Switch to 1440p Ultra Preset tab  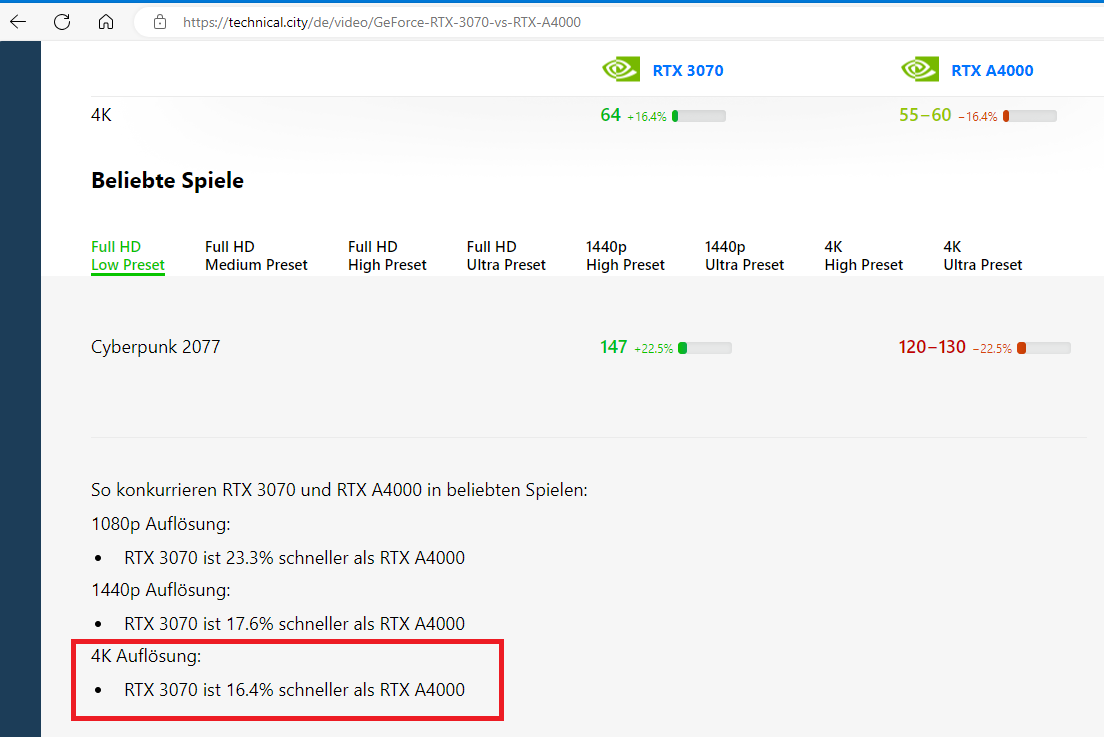[744, 256]
